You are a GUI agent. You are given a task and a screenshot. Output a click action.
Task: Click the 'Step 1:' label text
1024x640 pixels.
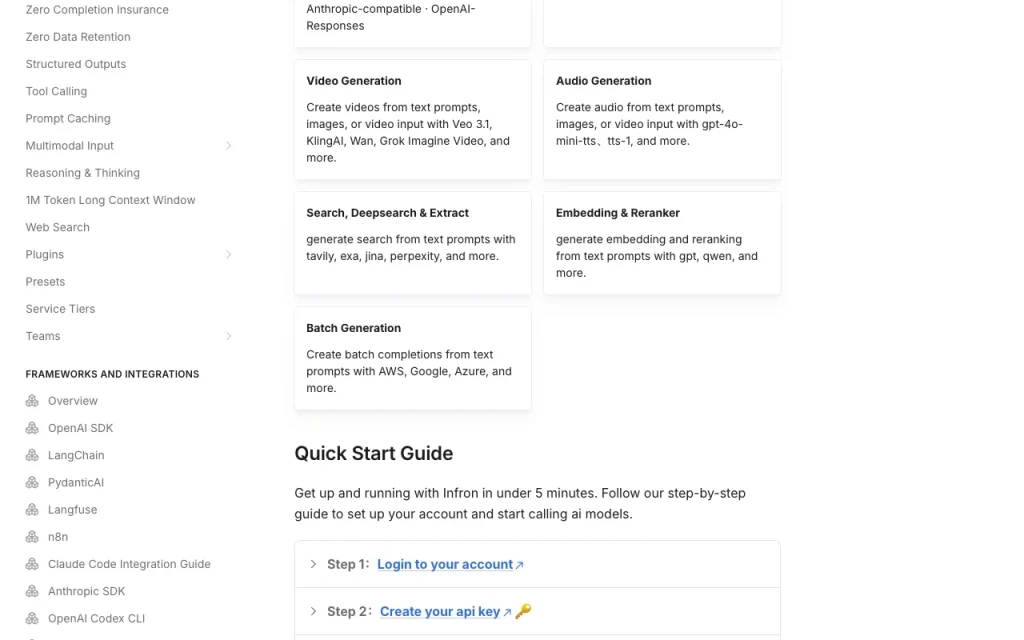tap(348, 564)
